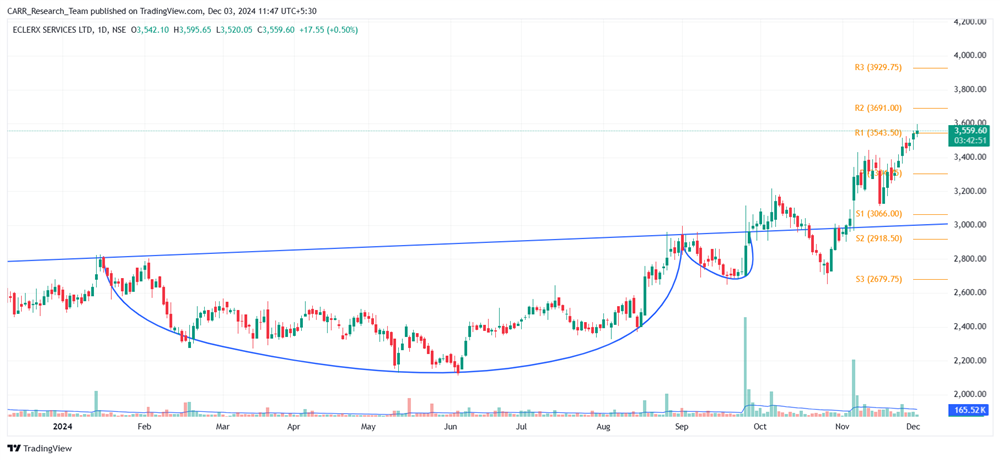Screen dimensions: 1000x460
Task: Click the green current price tag 3,559.60
Action: pyautogui.click(x=971, y=130)
